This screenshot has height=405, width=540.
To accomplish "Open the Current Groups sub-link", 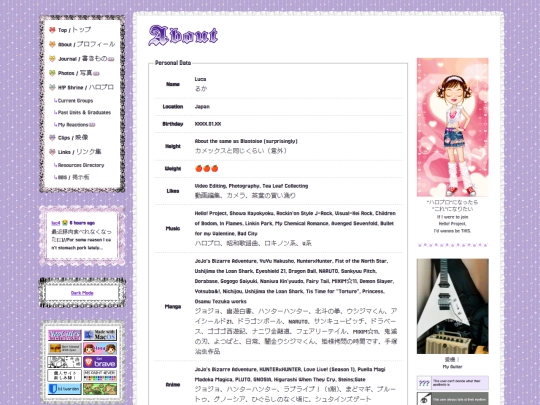I will [75, 101].
